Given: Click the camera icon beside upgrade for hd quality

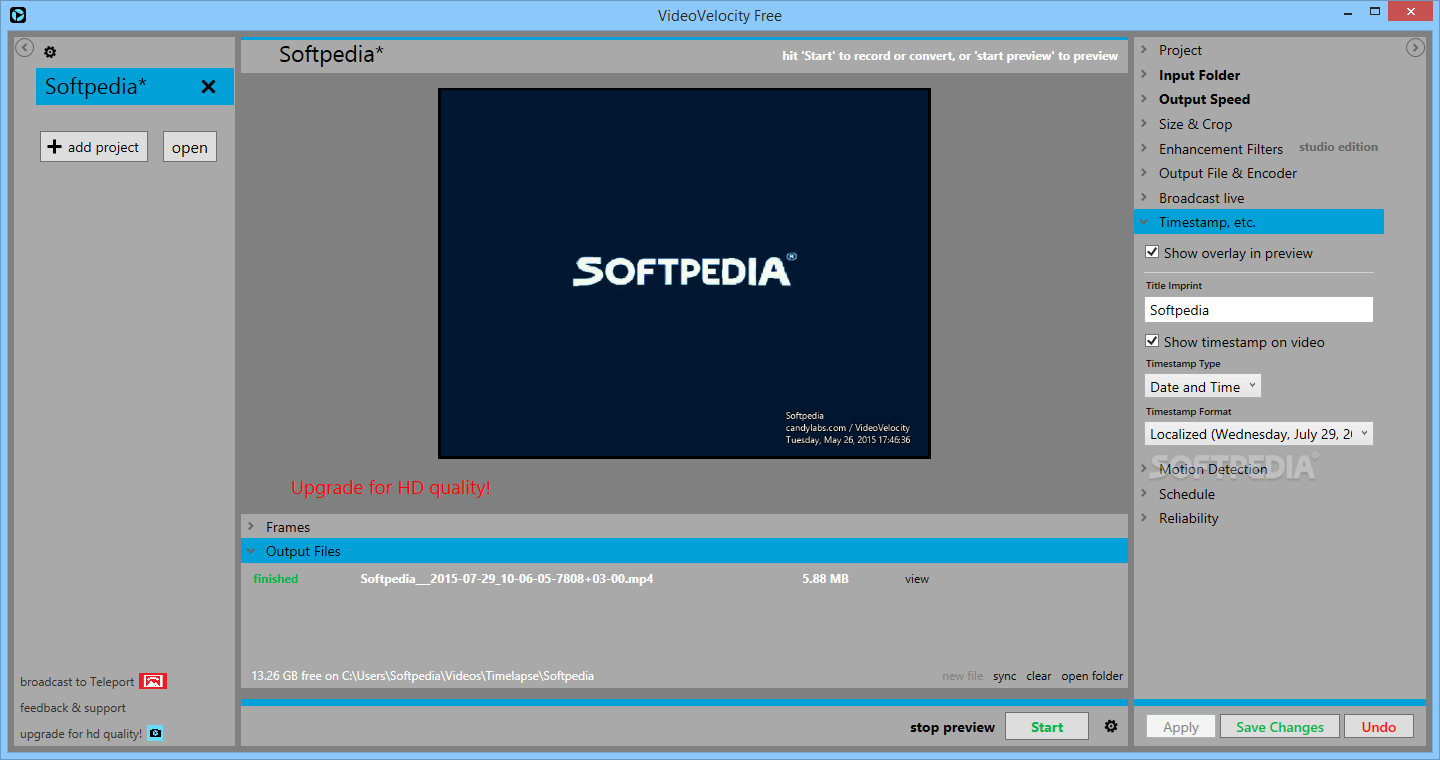Looking at the screenshot, I should pos(155,733).
